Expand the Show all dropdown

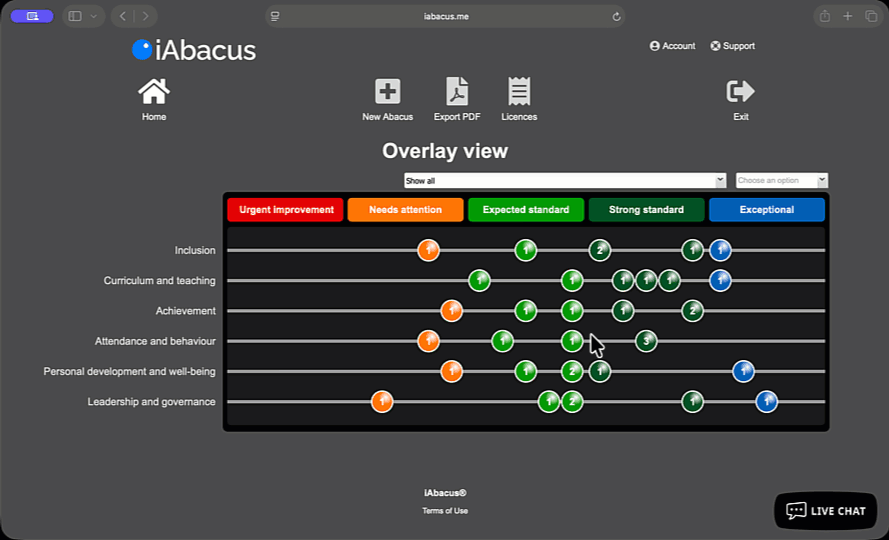coord(565,180)
